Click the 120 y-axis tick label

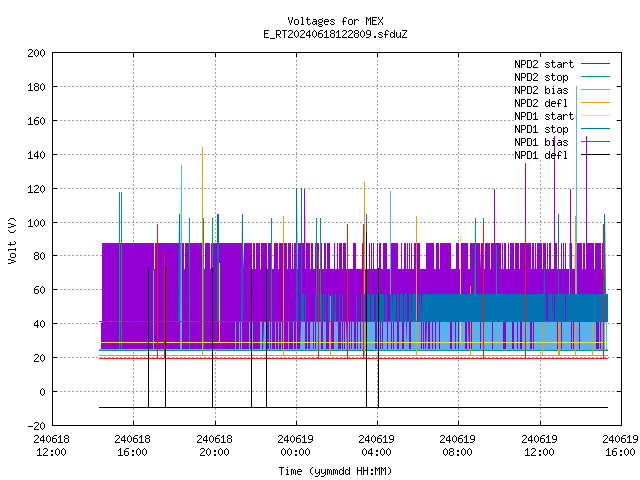(36, 189)
